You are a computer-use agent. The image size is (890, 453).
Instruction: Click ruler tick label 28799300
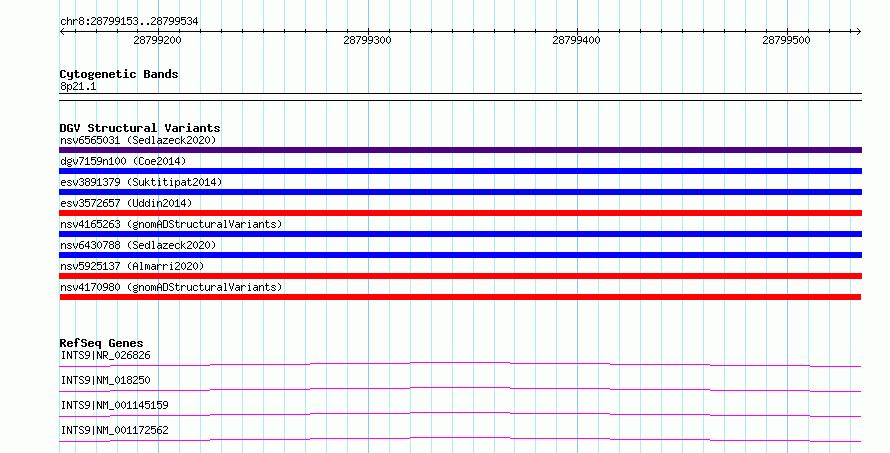tap(367, 40)
